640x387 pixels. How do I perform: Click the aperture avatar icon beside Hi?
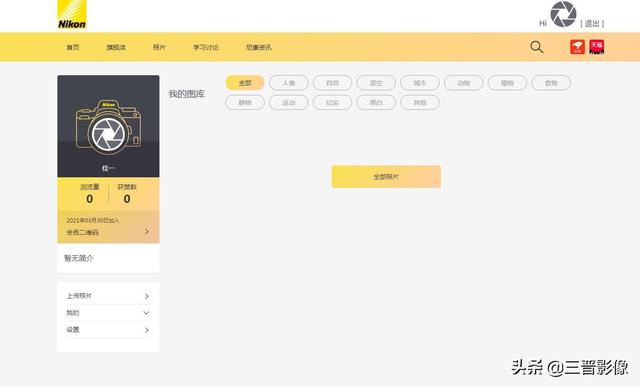click(x=563, y=14)
